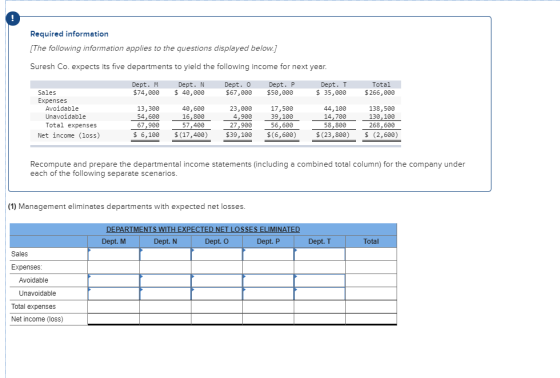Click the 'Dept. P' answer table header
The width and height of the screenshot is (560, 378).
(x=268, y=242)
